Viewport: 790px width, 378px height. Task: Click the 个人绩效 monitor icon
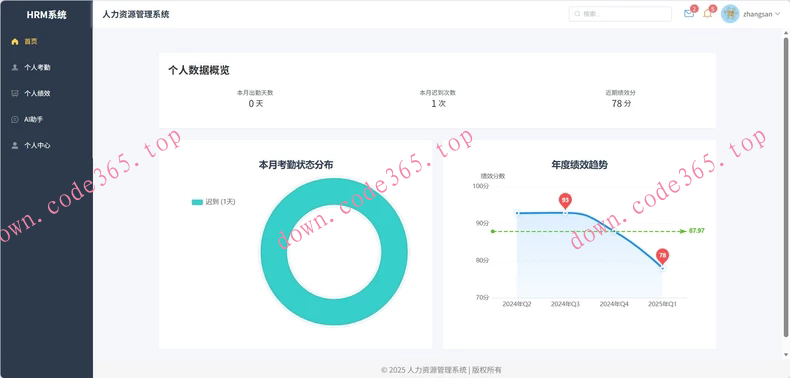(x=15, y=93)
